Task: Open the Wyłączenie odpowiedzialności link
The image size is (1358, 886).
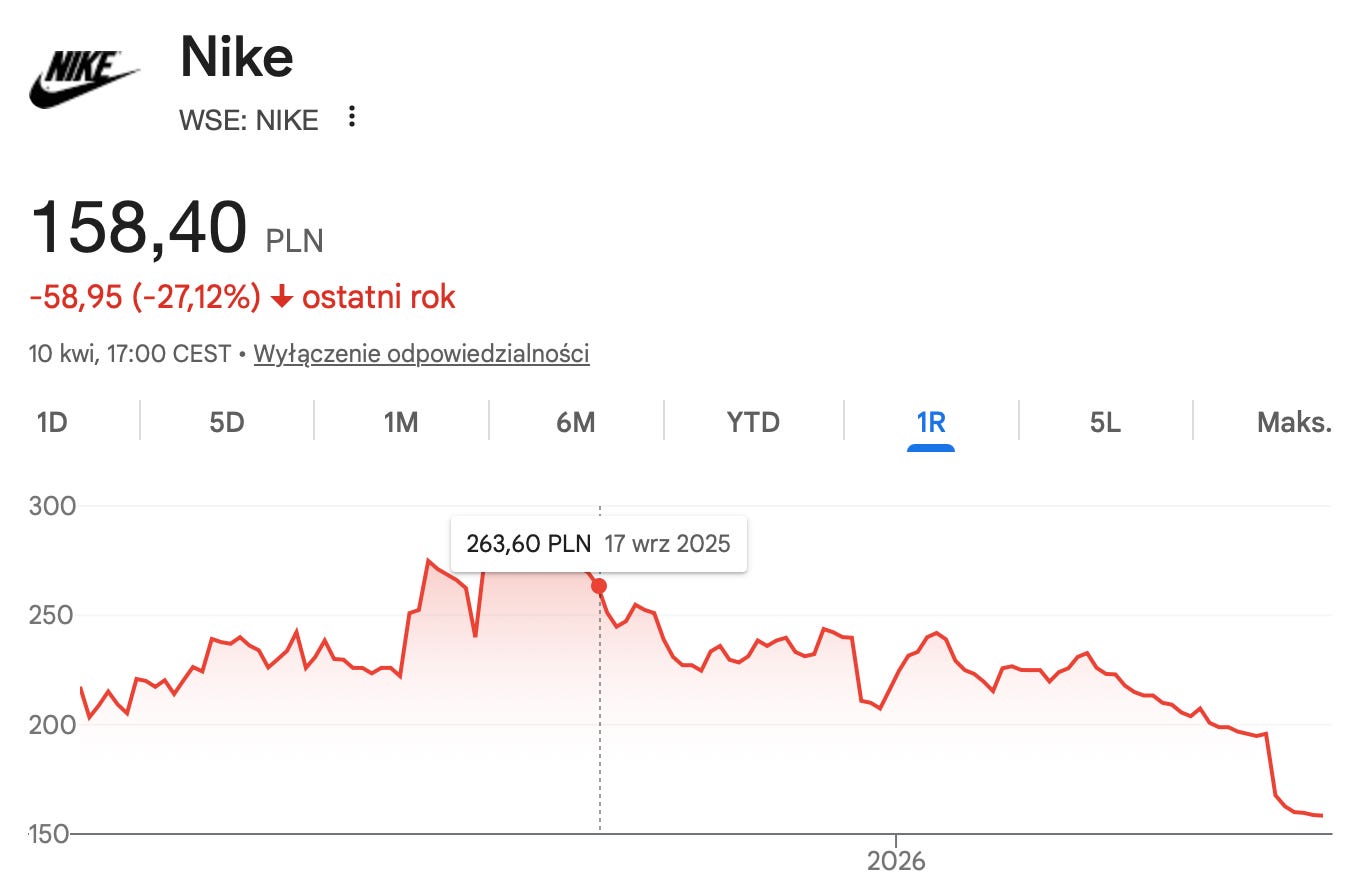Action: pyautogui.click(x=422, y=353)
